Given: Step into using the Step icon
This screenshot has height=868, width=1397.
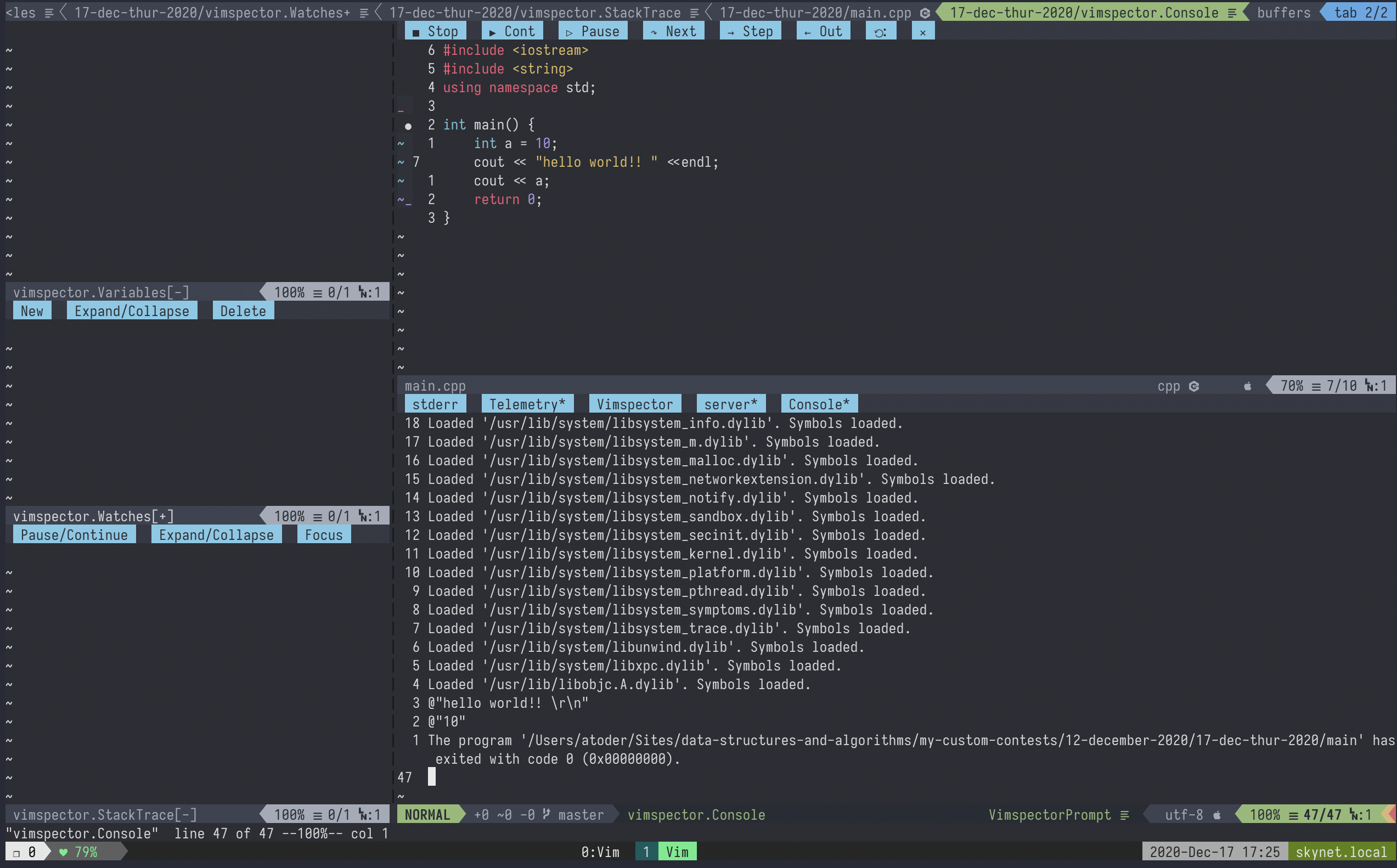Looking at the screenshot, I should pos(750,31).
